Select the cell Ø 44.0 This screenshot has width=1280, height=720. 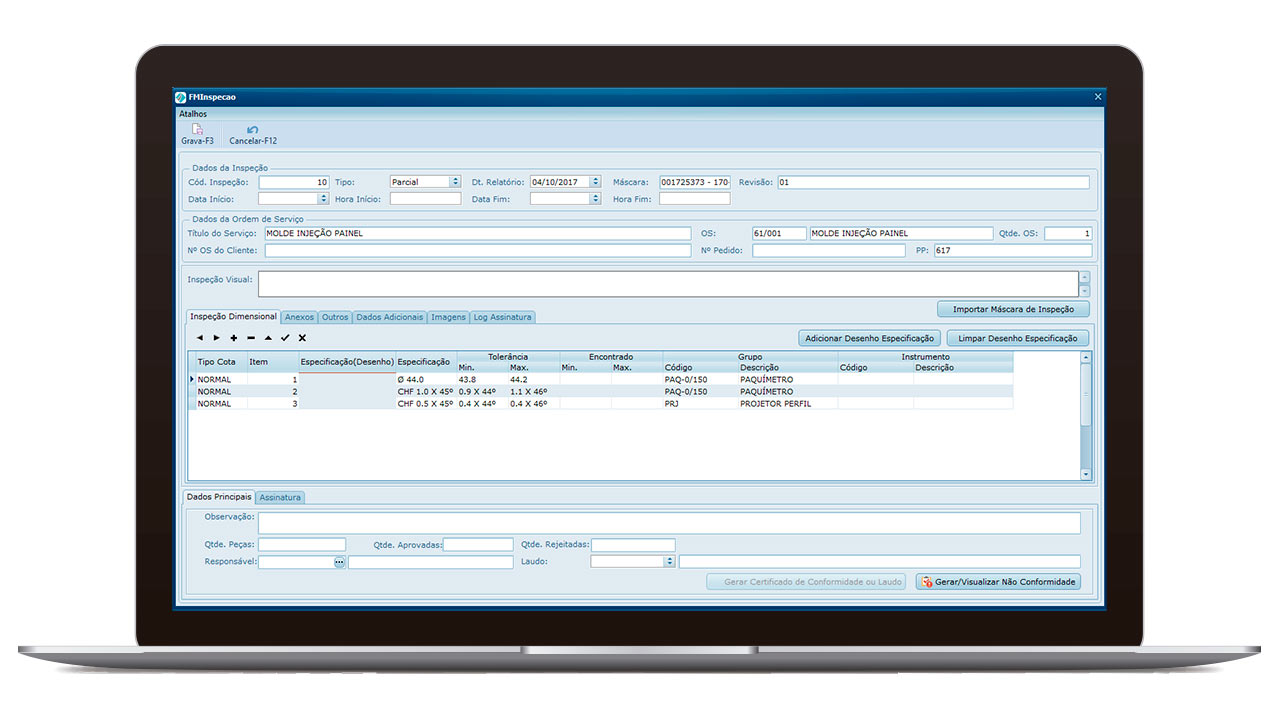(x=426, y=380)
